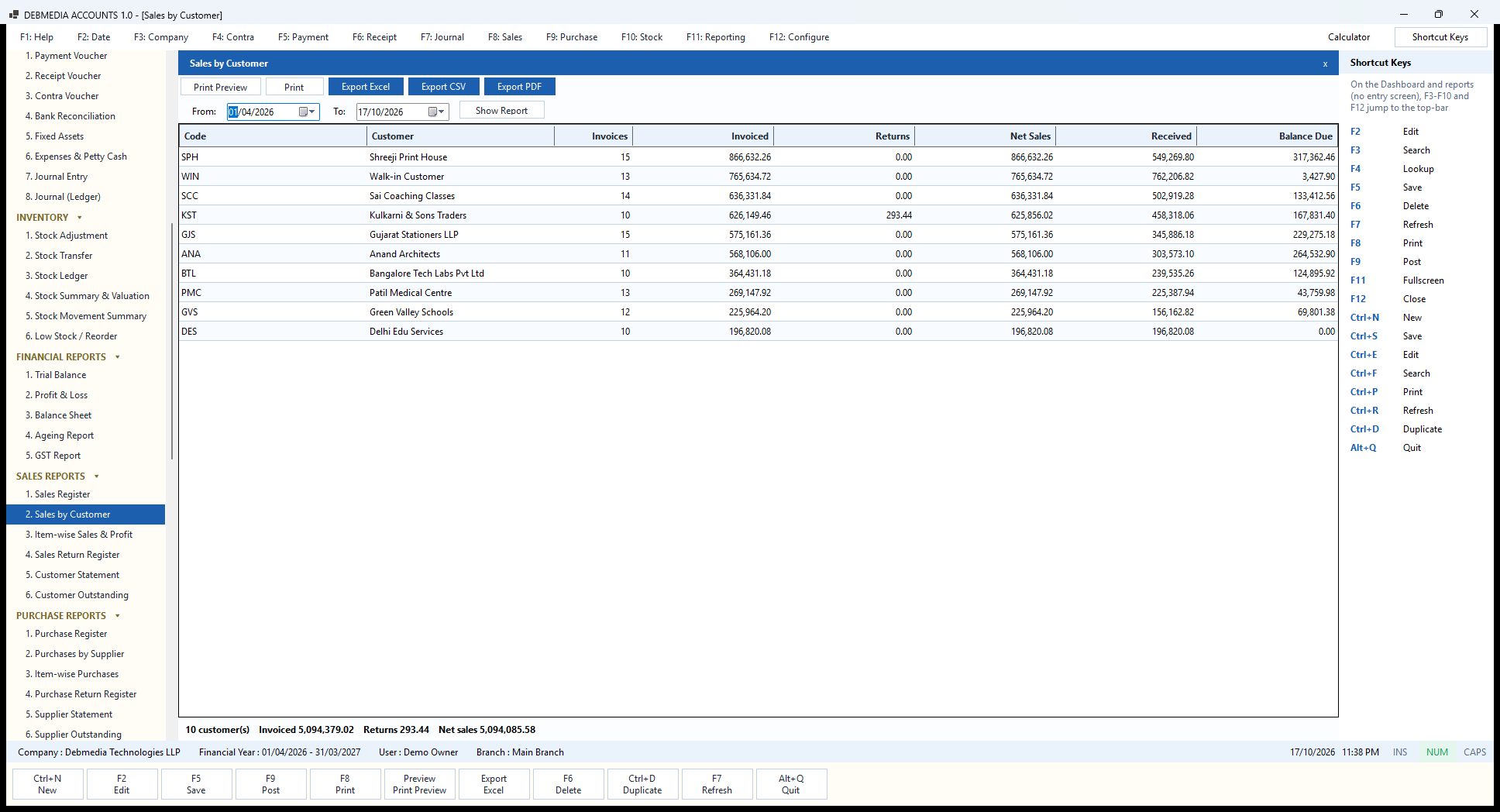Open the From date calendar dropdown
1500x812 pixels.
coord(307,112)
